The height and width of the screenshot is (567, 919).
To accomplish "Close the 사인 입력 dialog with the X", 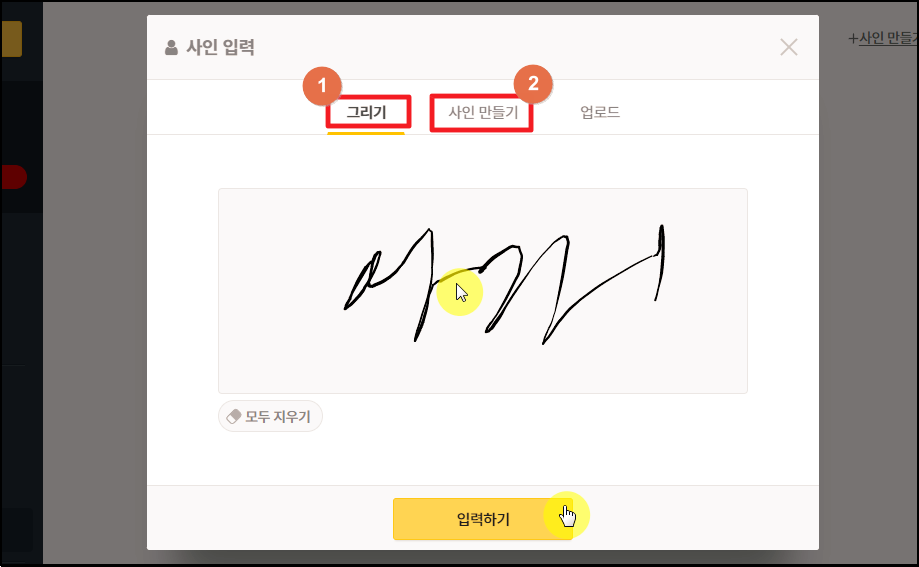I will [789, 47].
